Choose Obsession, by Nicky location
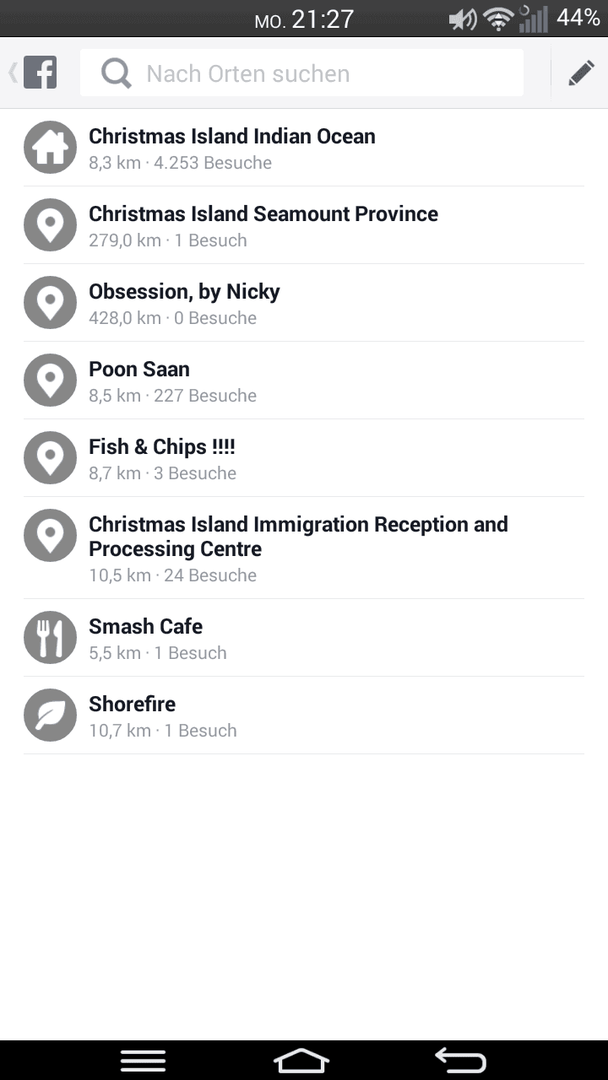 point(304,302)
